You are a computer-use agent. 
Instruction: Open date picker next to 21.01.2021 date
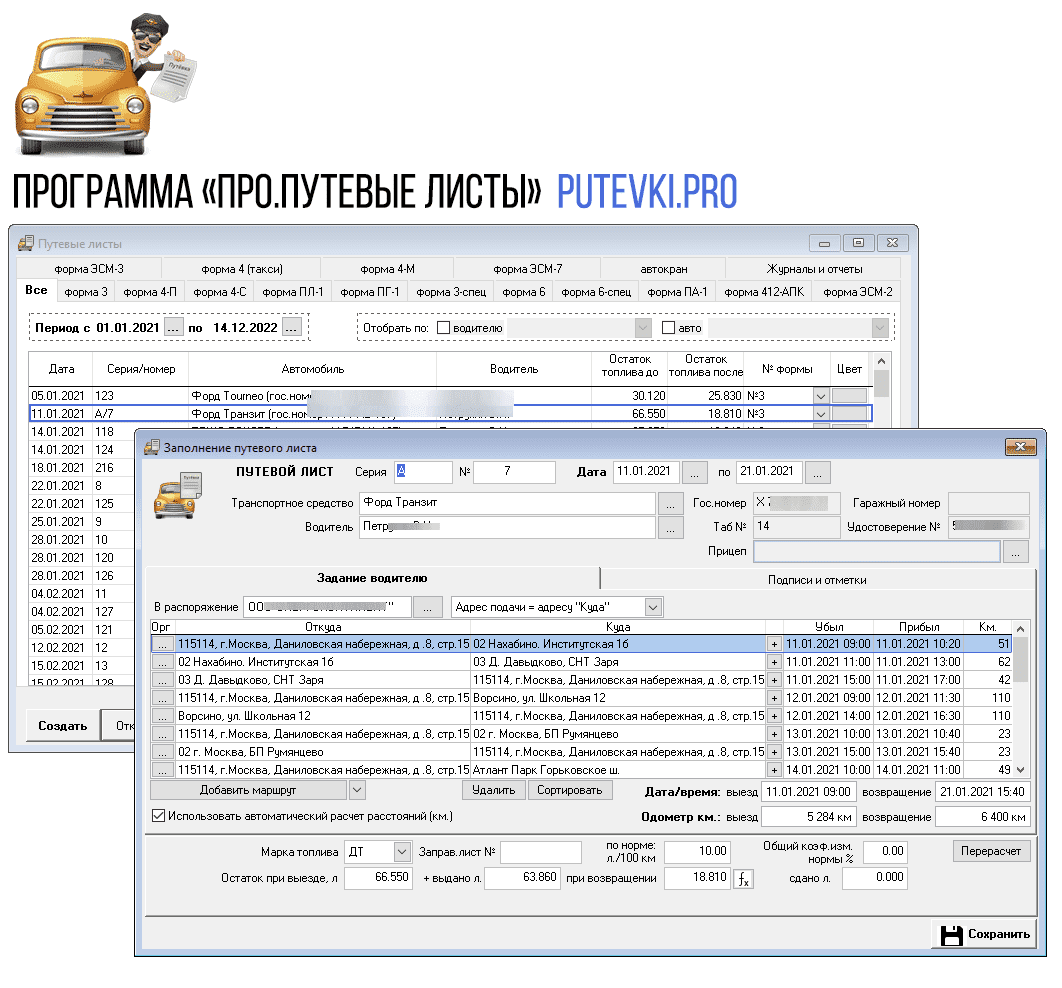(817, 473)
